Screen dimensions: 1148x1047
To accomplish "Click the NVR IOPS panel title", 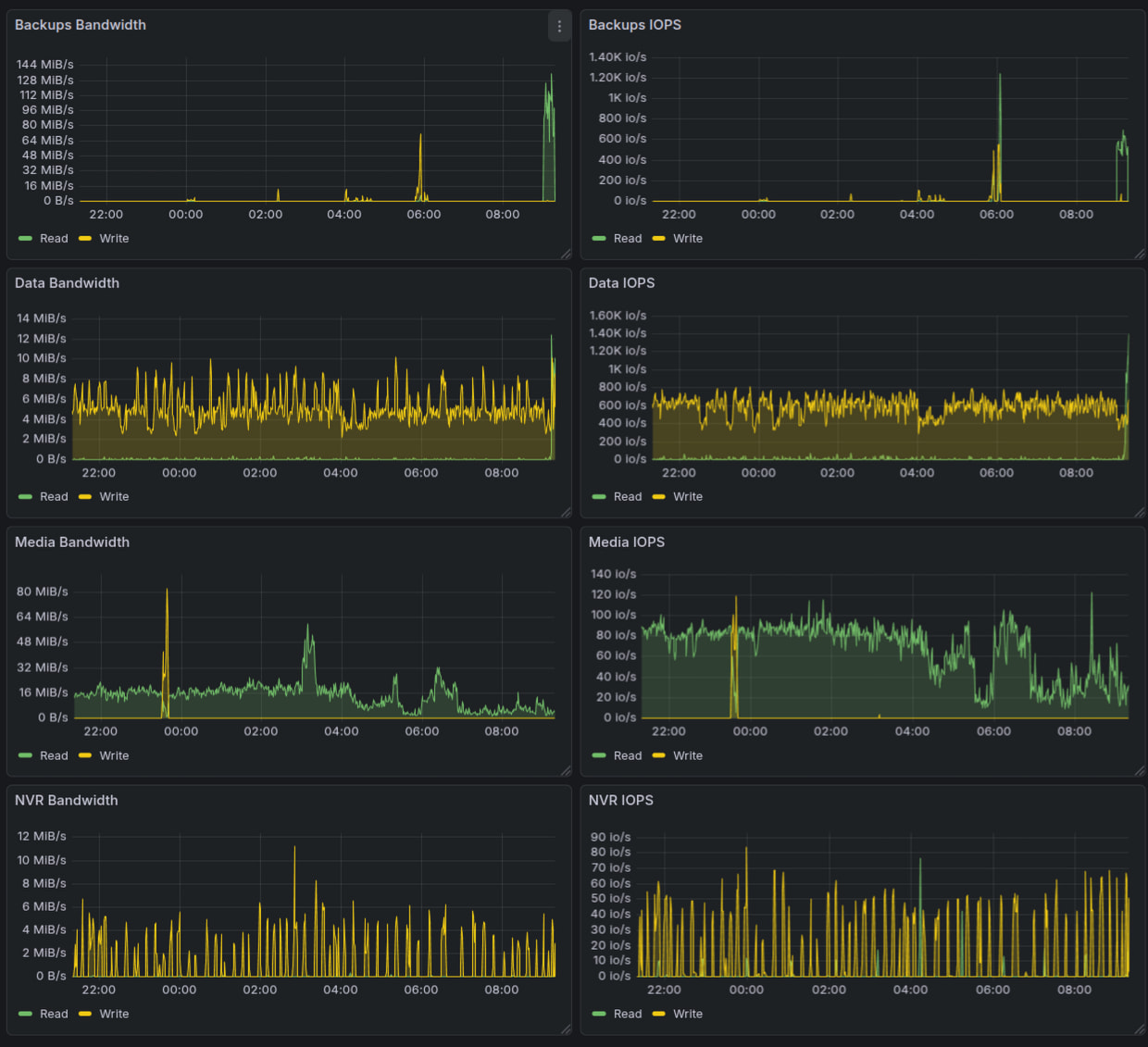I will tap(621, 801).
